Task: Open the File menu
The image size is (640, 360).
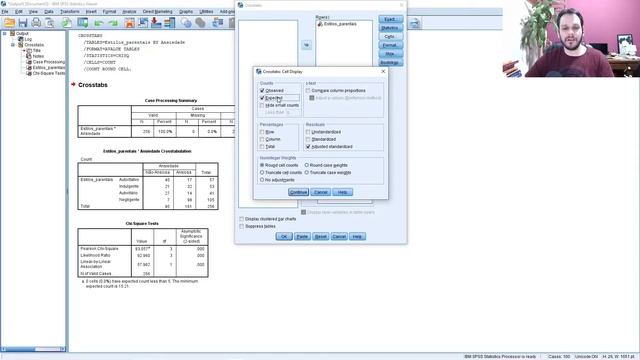Action: pos(5,12)
